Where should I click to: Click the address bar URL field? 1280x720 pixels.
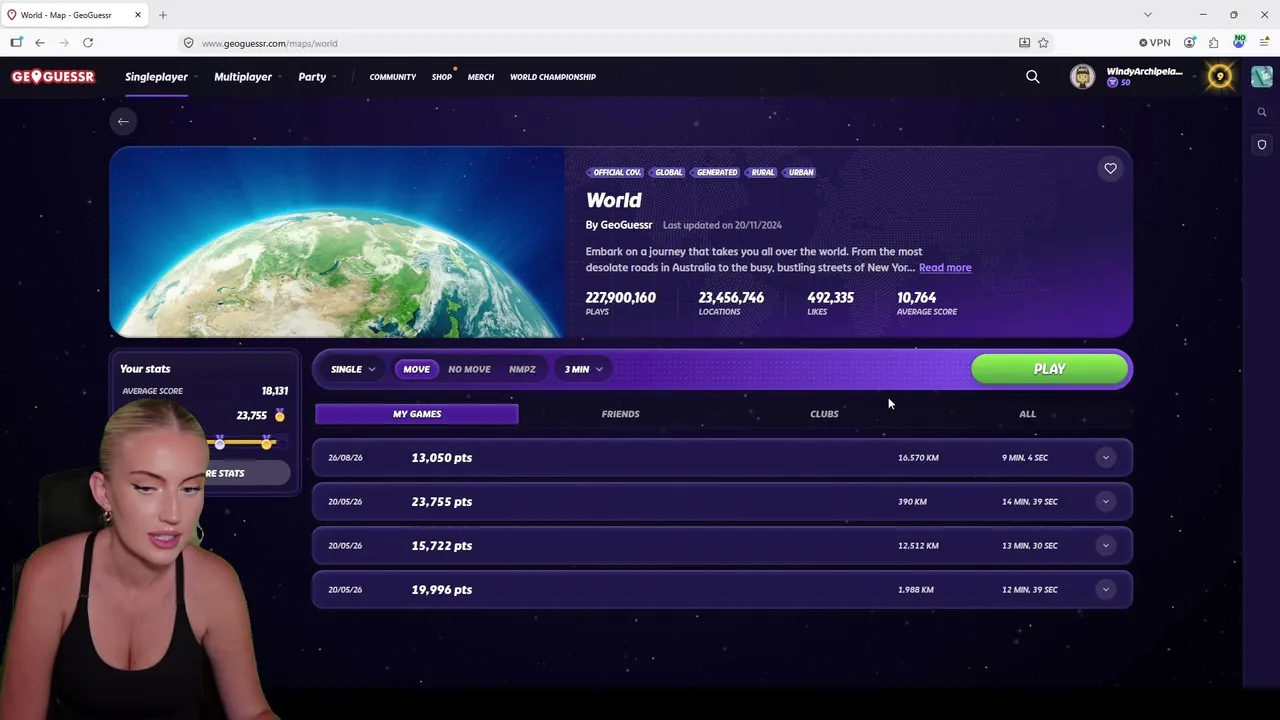tap(600, 43)
